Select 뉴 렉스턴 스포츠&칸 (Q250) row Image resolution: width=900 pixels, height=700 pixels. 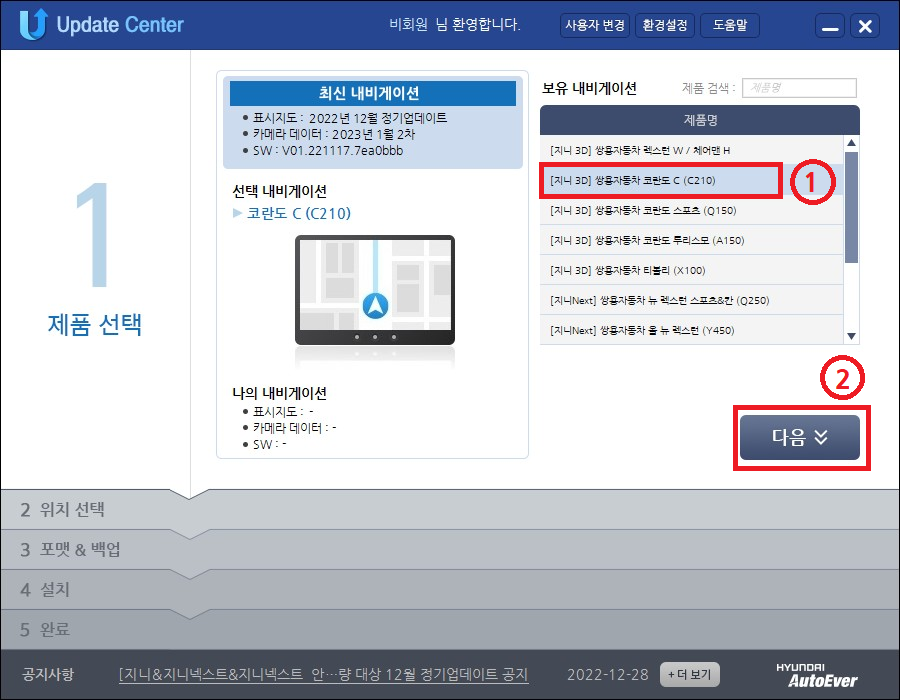(x=692, y=300)
